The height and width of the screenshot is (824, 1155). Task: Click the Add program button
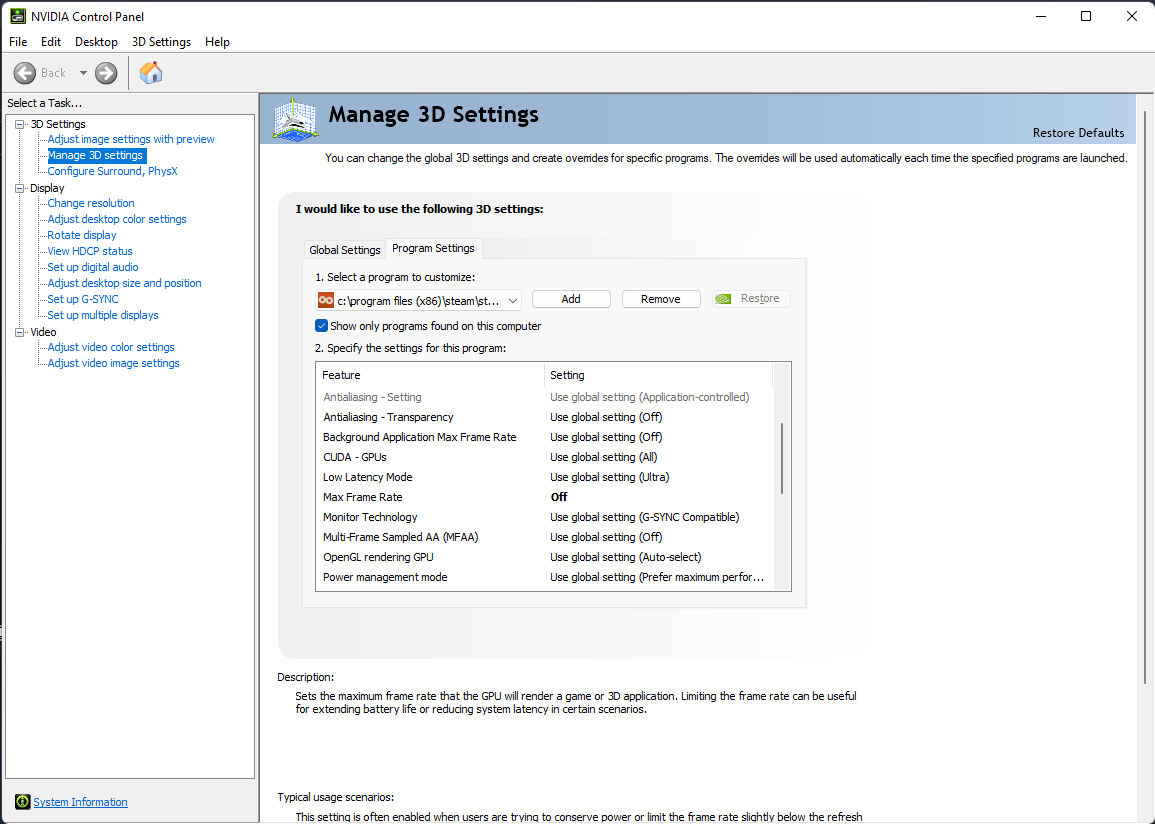pos(571,299)
